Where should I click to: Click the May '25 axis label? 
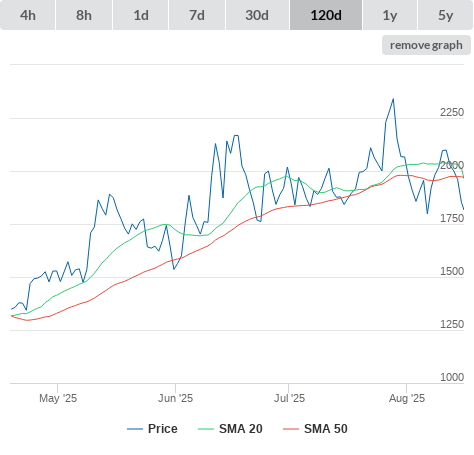click(58, 398)
